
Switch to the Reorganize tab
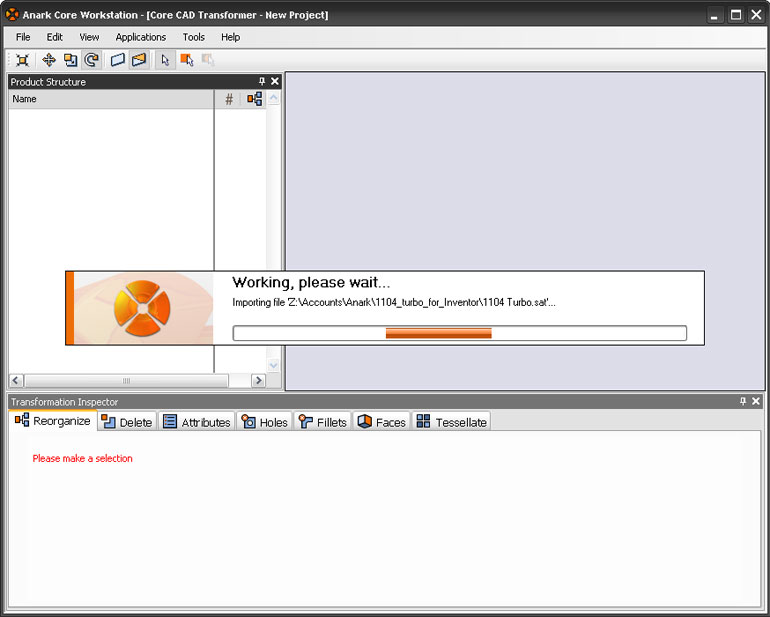click(53, 421)
